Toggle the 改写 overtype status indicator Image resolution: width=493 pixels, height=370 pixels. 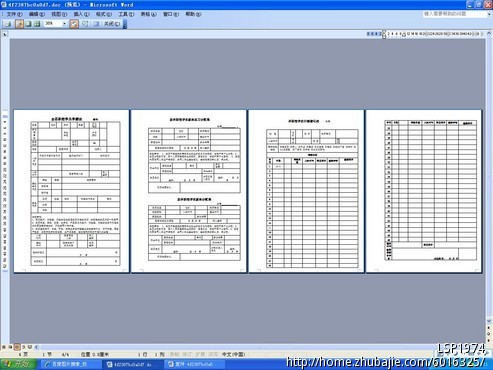(212, 354)
